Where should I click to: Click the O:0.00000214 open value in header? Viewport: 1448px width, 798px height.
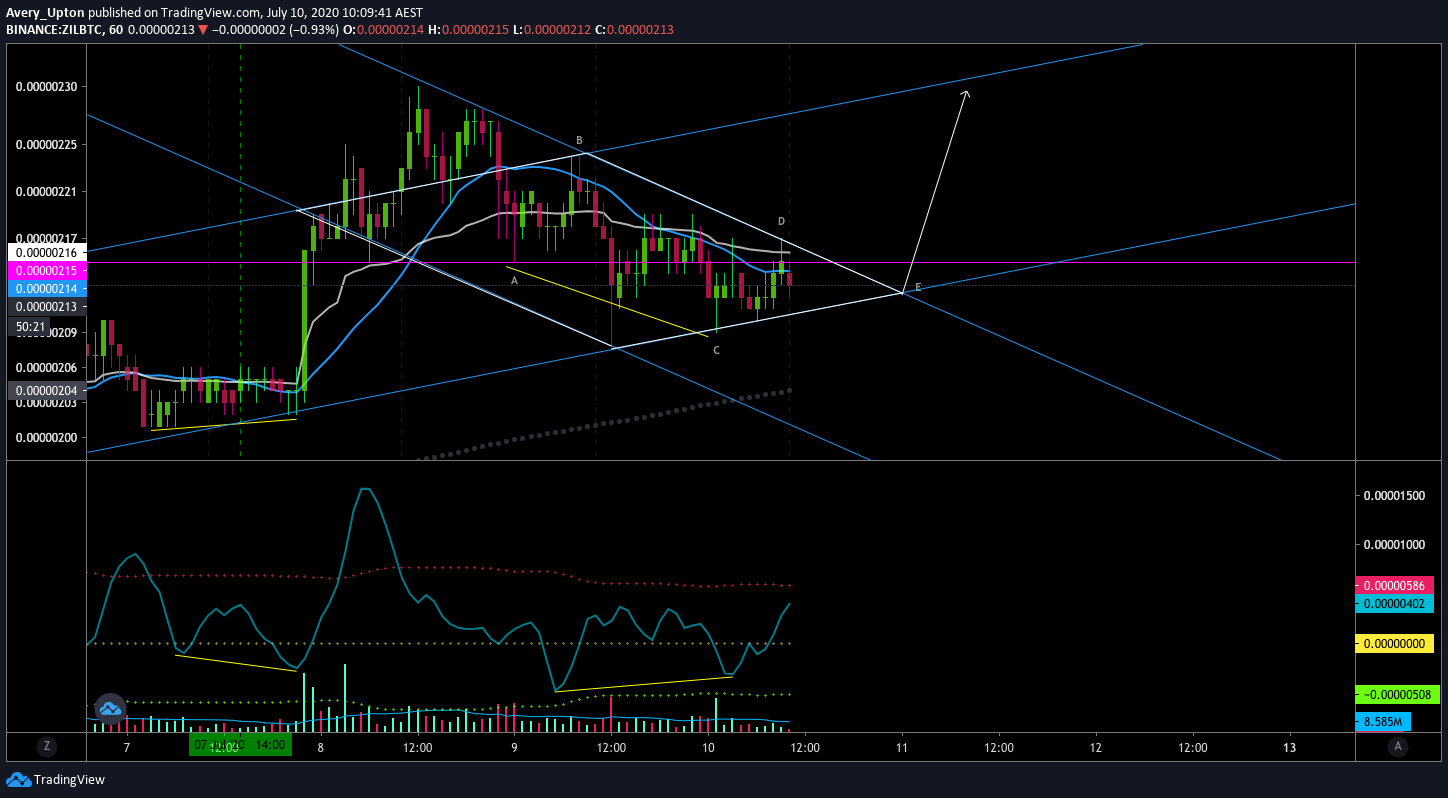point(384,30)
